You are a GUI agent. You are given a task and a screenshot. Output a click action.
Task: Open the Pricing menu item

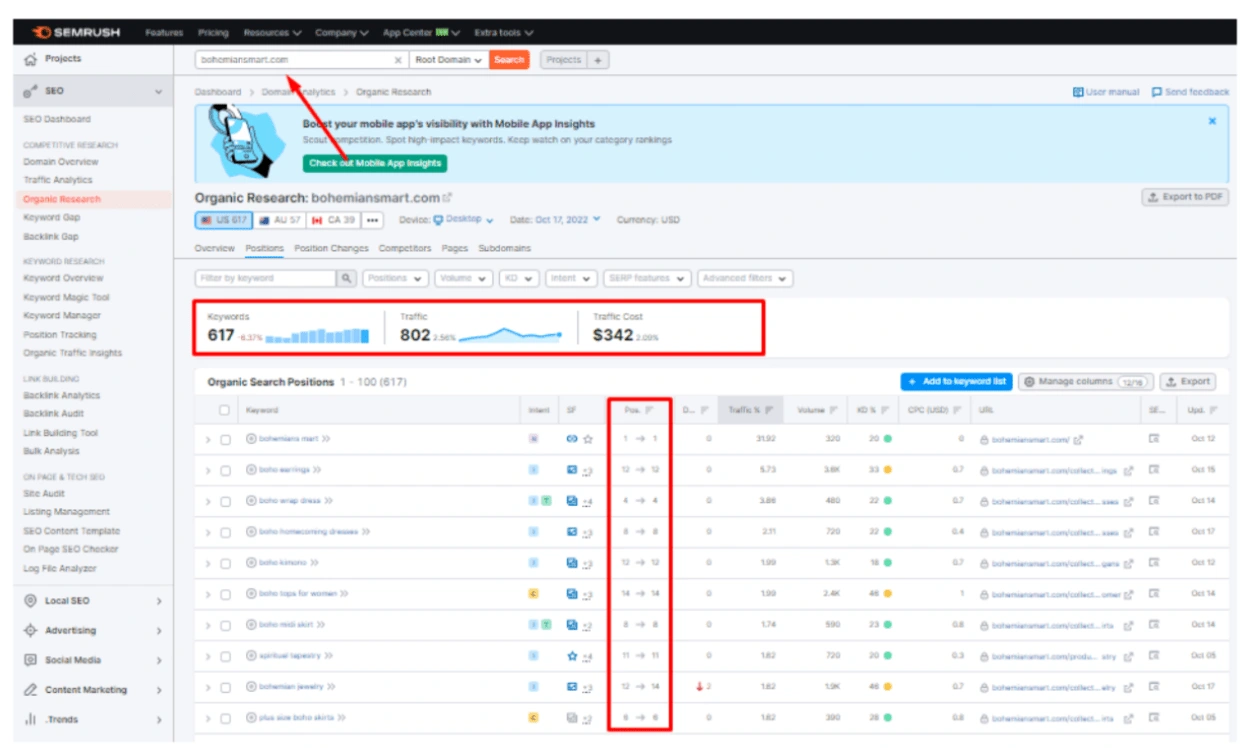pos(213,32)
